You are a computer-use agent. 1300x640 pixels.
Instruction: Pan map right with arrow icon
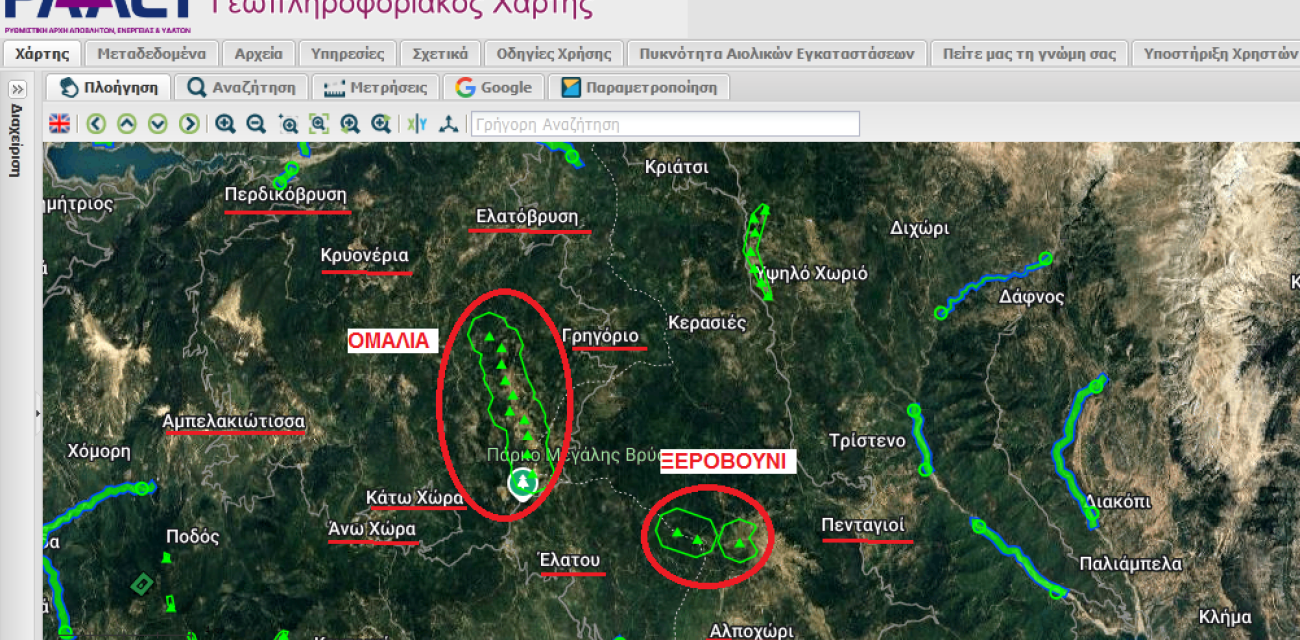[x=189, y=124]
